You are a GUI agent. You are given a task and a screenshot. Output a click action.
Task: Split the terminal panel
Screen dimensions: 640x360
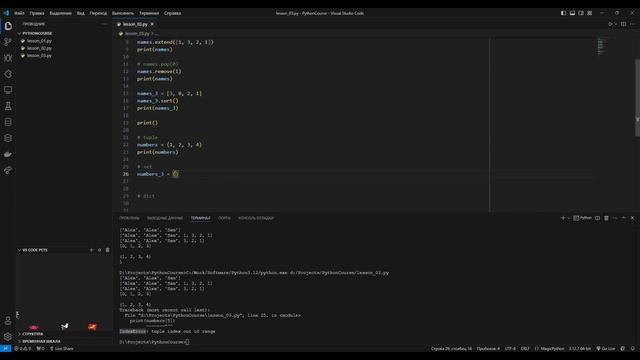tap(598, 218)
